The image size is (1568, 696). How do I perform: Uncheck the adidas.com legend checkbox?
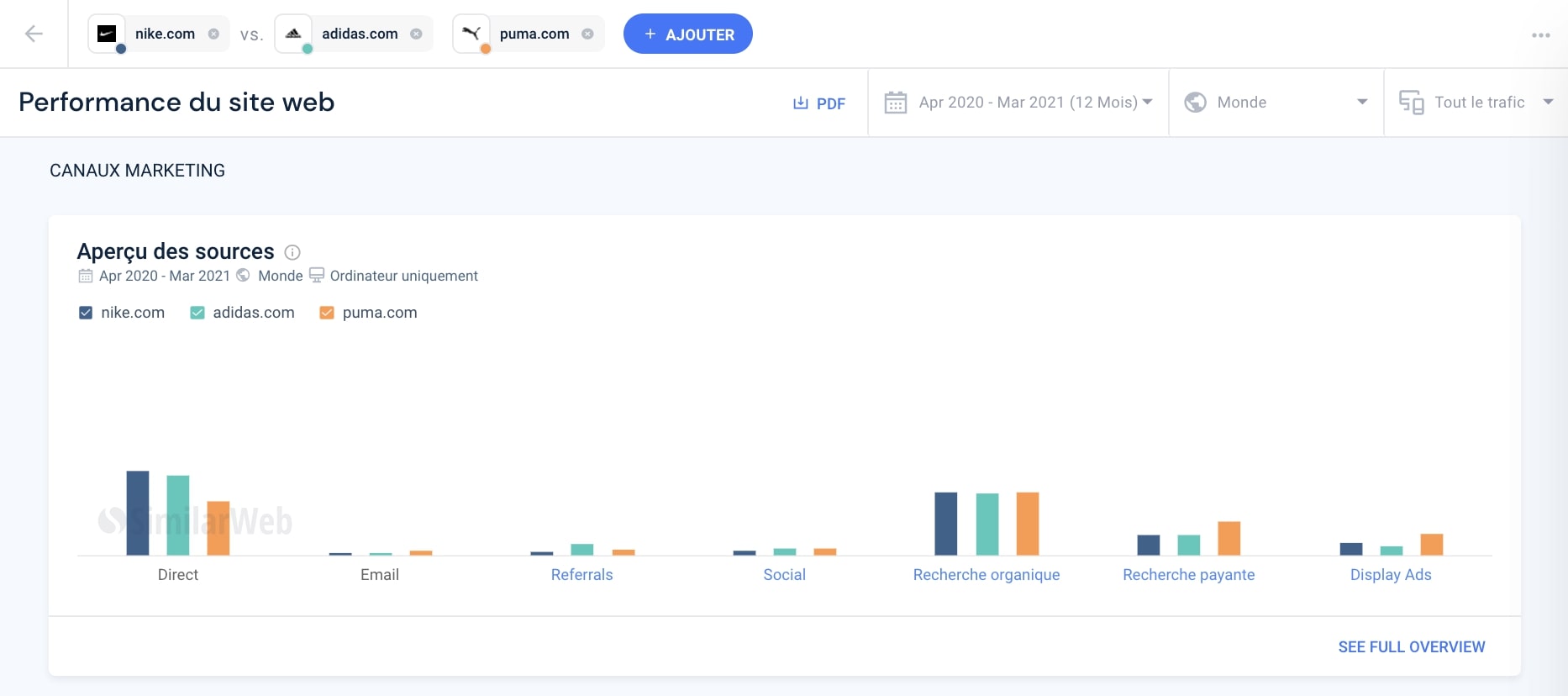click(197, 313)
